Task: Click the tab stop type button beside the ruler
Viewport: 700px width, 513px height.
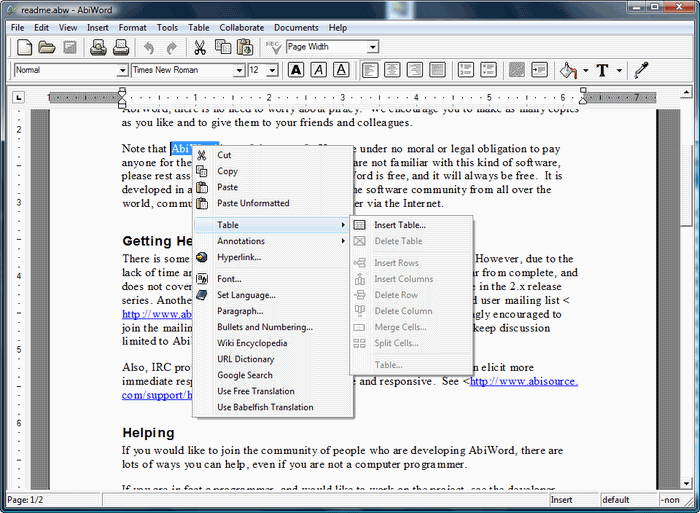Action: [x=18, y=97]
